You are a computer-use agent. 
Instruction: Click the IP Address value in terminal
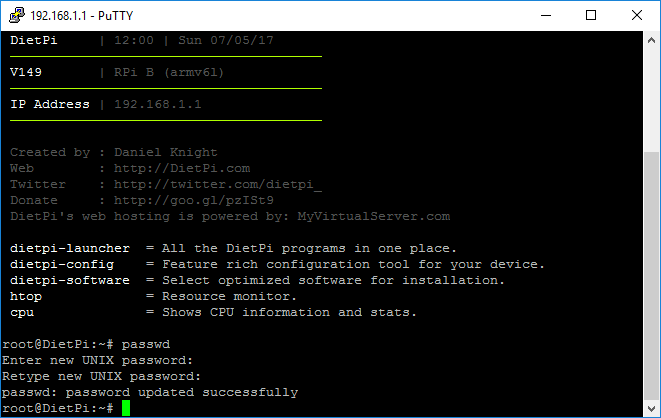click(x=158, y=104)
